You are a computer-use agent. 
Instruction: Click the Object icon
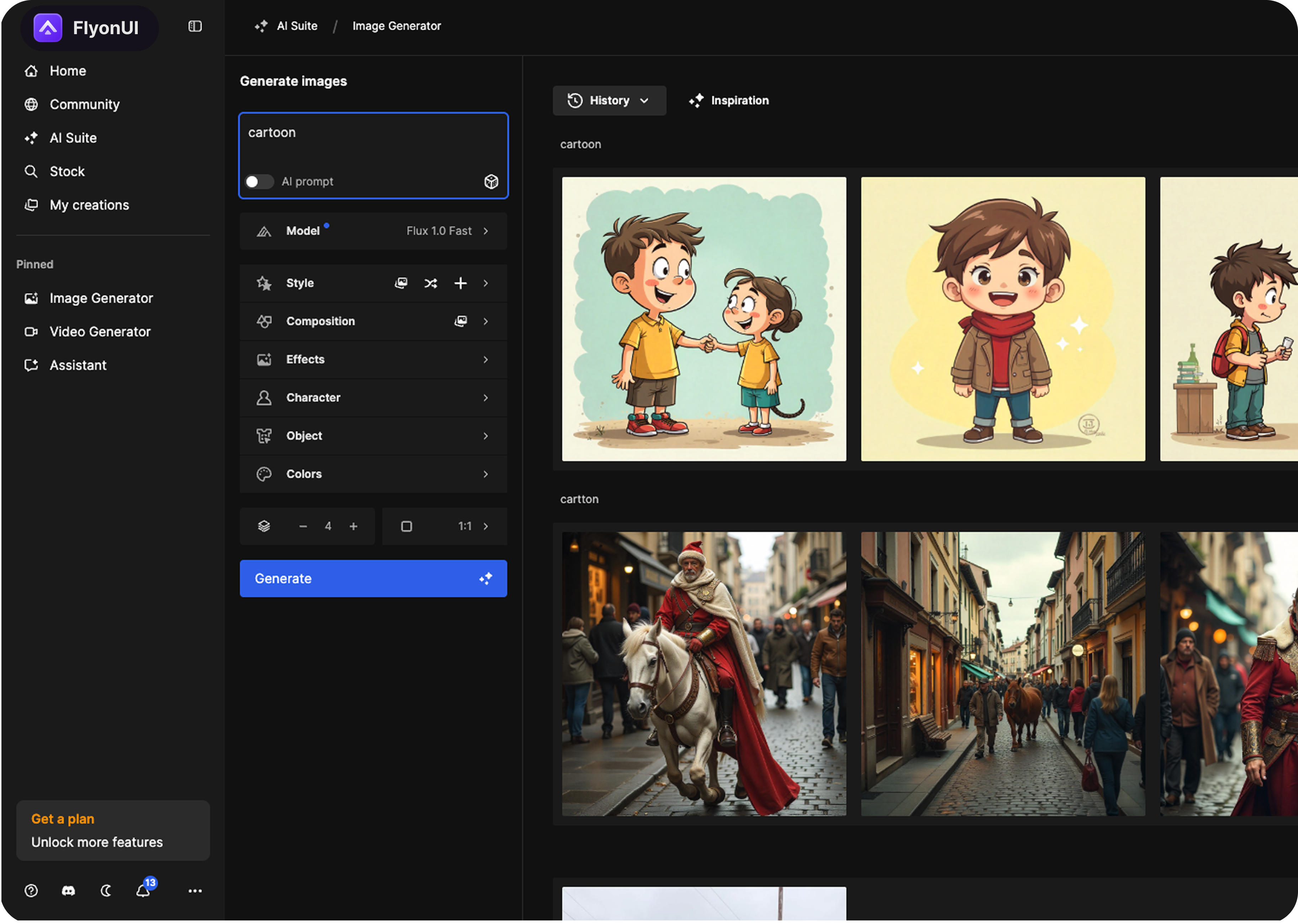[264, 436]
